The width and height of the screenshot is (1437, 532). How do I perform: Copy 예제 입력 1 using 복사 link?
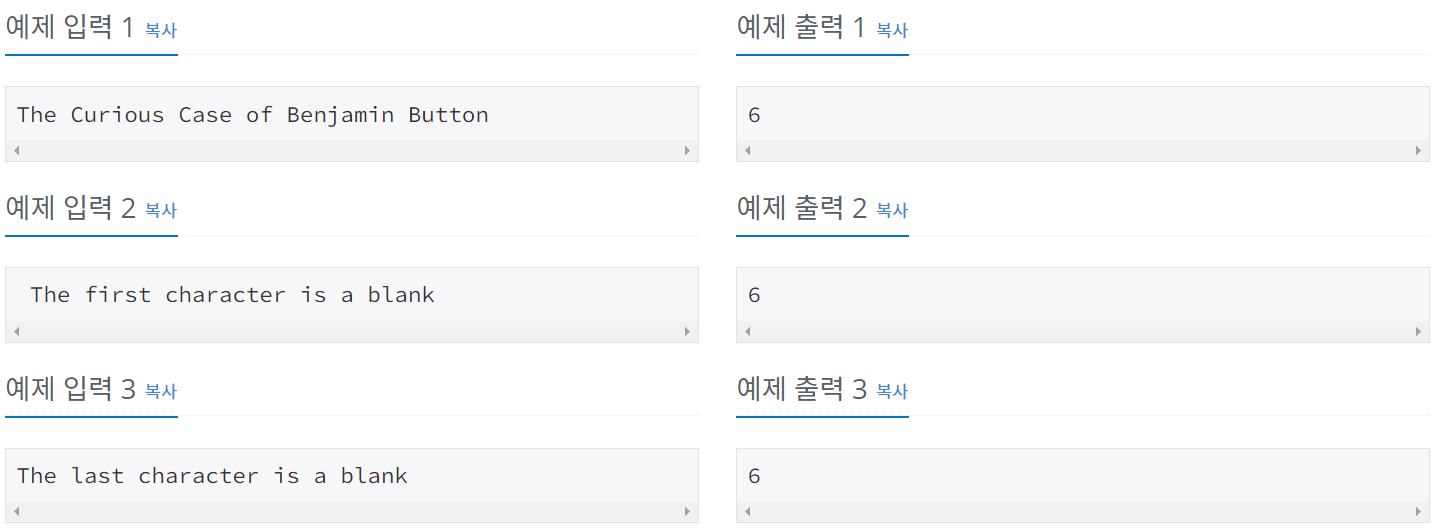[x=161, y=30]
